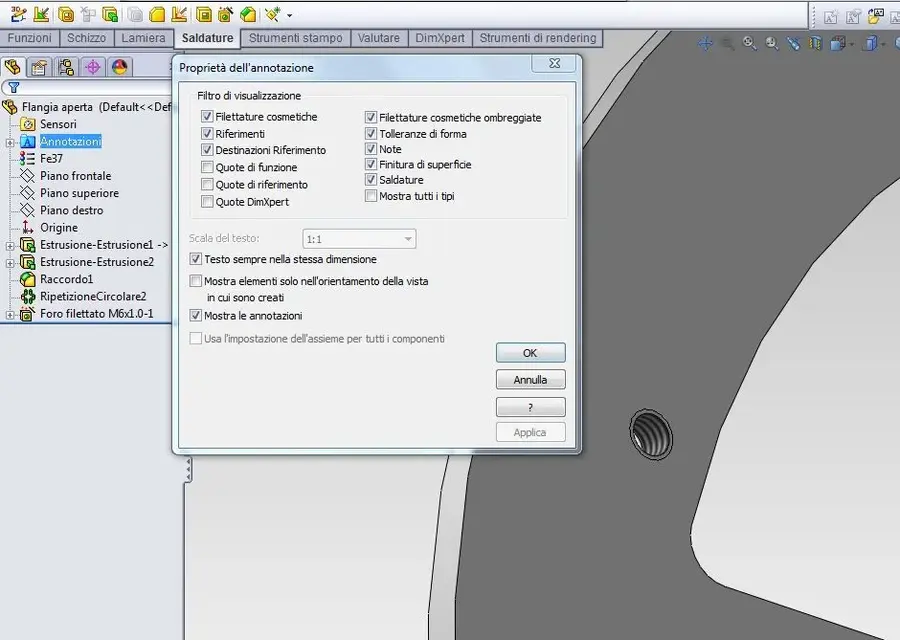This screenshot has width=900, height=640.
Task: Open Display Style dropdown arrow
Action: point(883,44)
